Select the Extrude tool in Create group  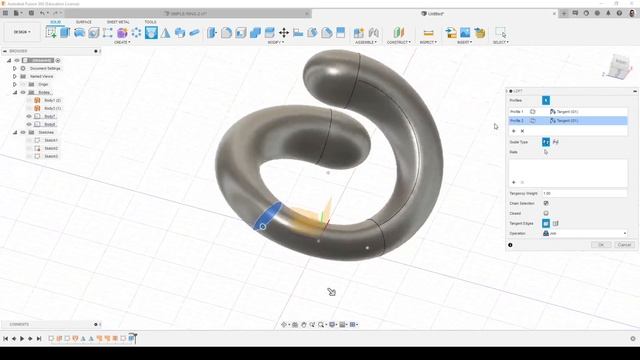tap(65, 33)
